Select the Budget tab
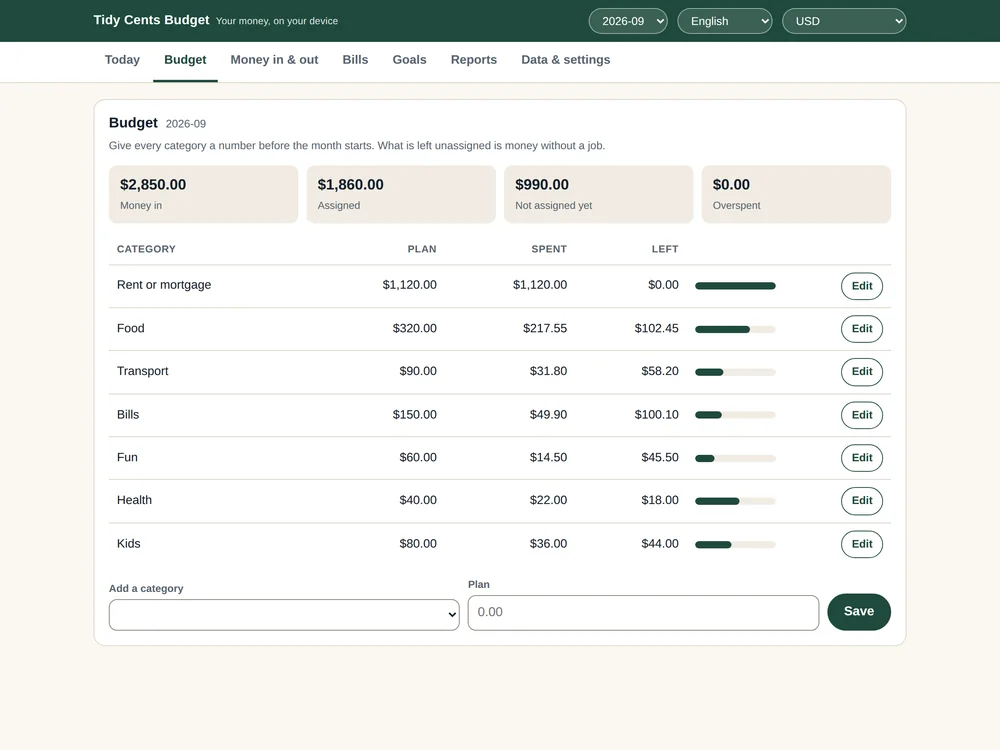 [185, 60]
